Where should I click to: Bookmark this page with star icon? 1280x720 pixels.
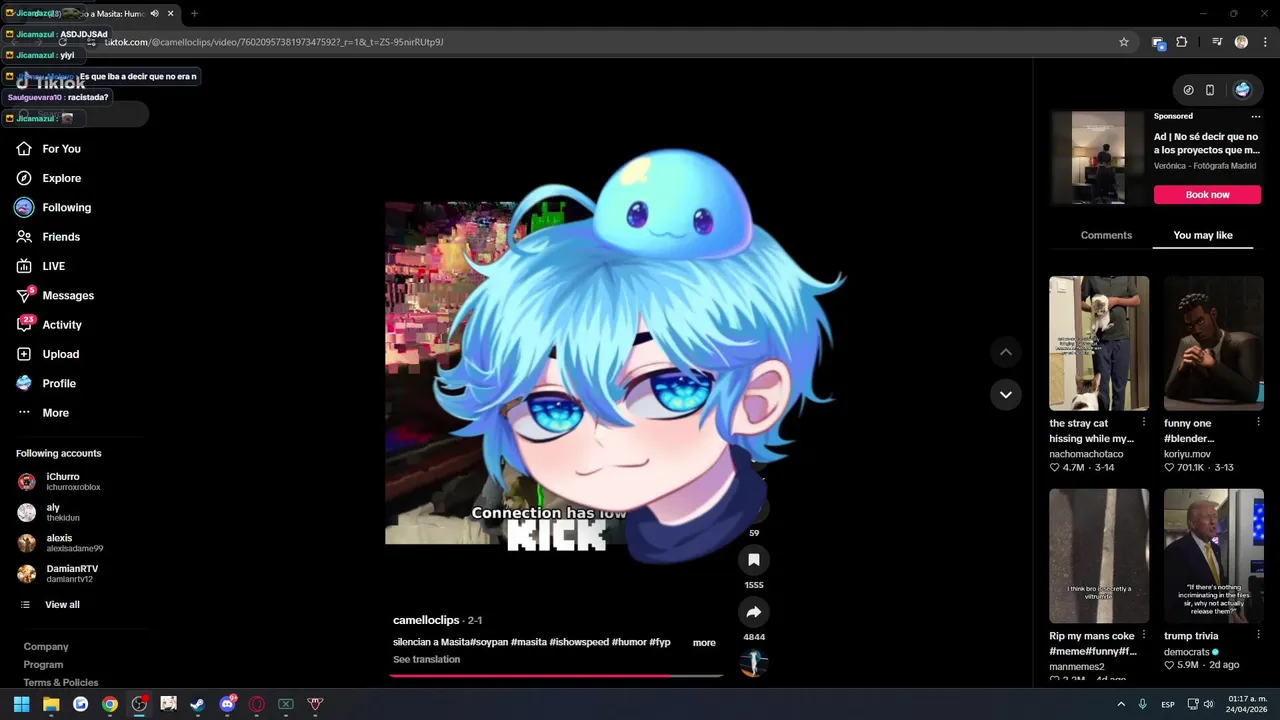coord(1124,42)
